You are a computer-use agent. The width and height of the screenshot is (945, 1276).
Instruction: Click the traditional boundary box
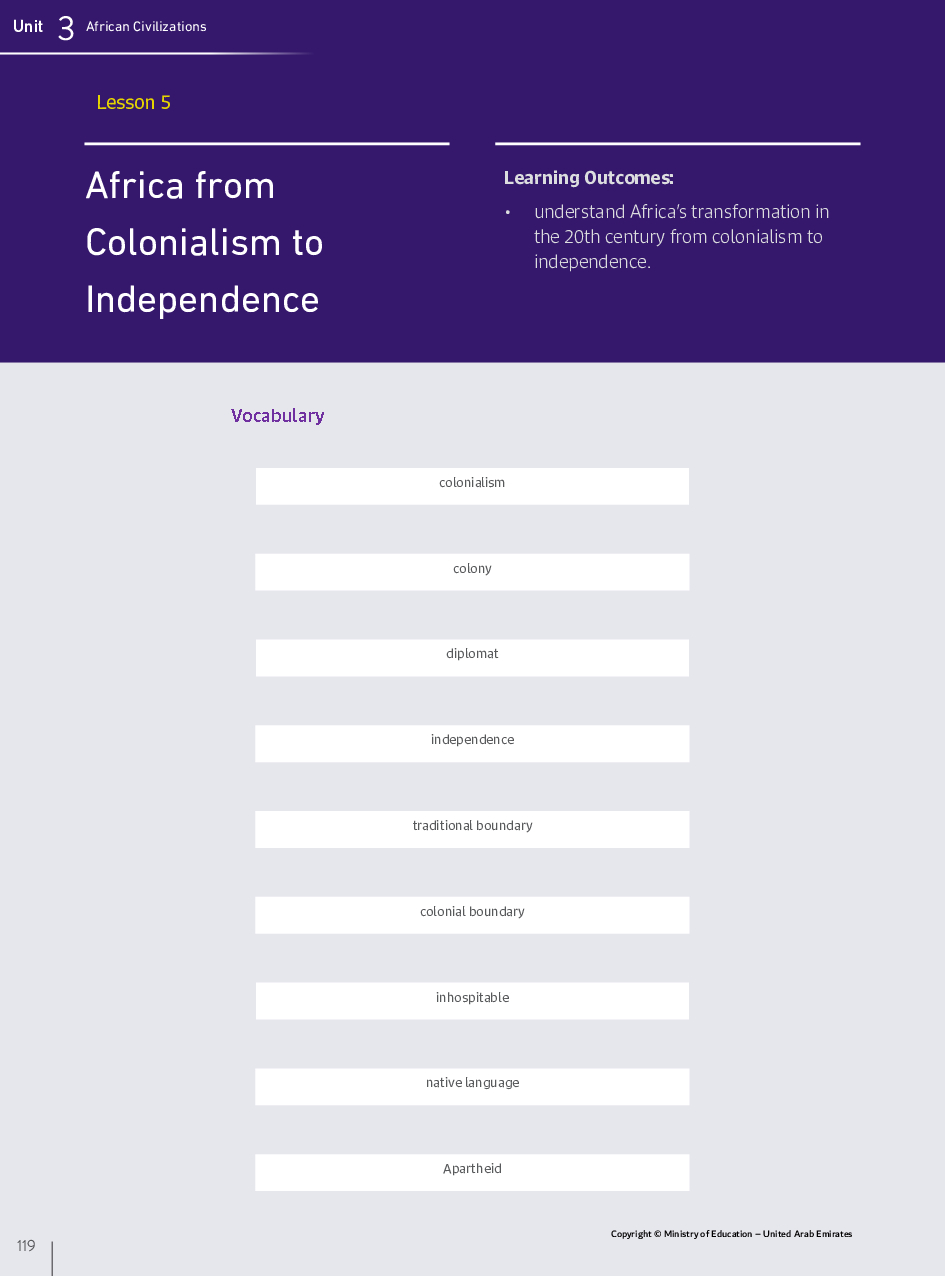[472, 829]
